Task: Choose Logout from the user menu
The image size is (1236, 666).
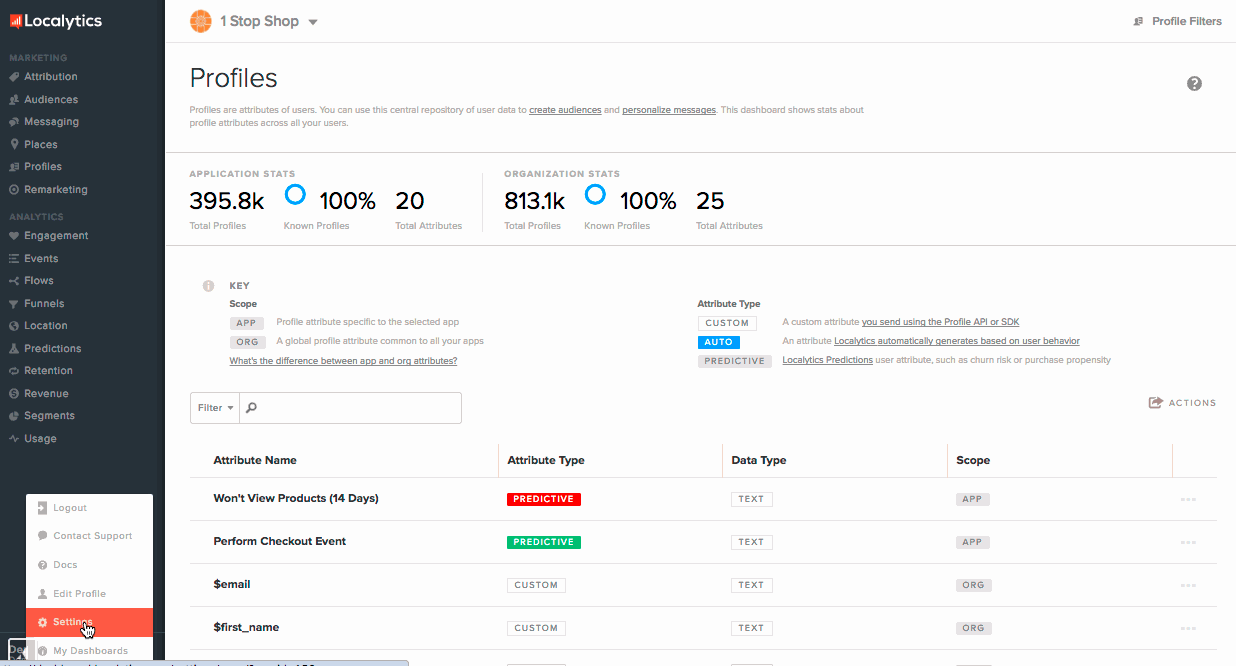Action: click(x=70, y=508)
